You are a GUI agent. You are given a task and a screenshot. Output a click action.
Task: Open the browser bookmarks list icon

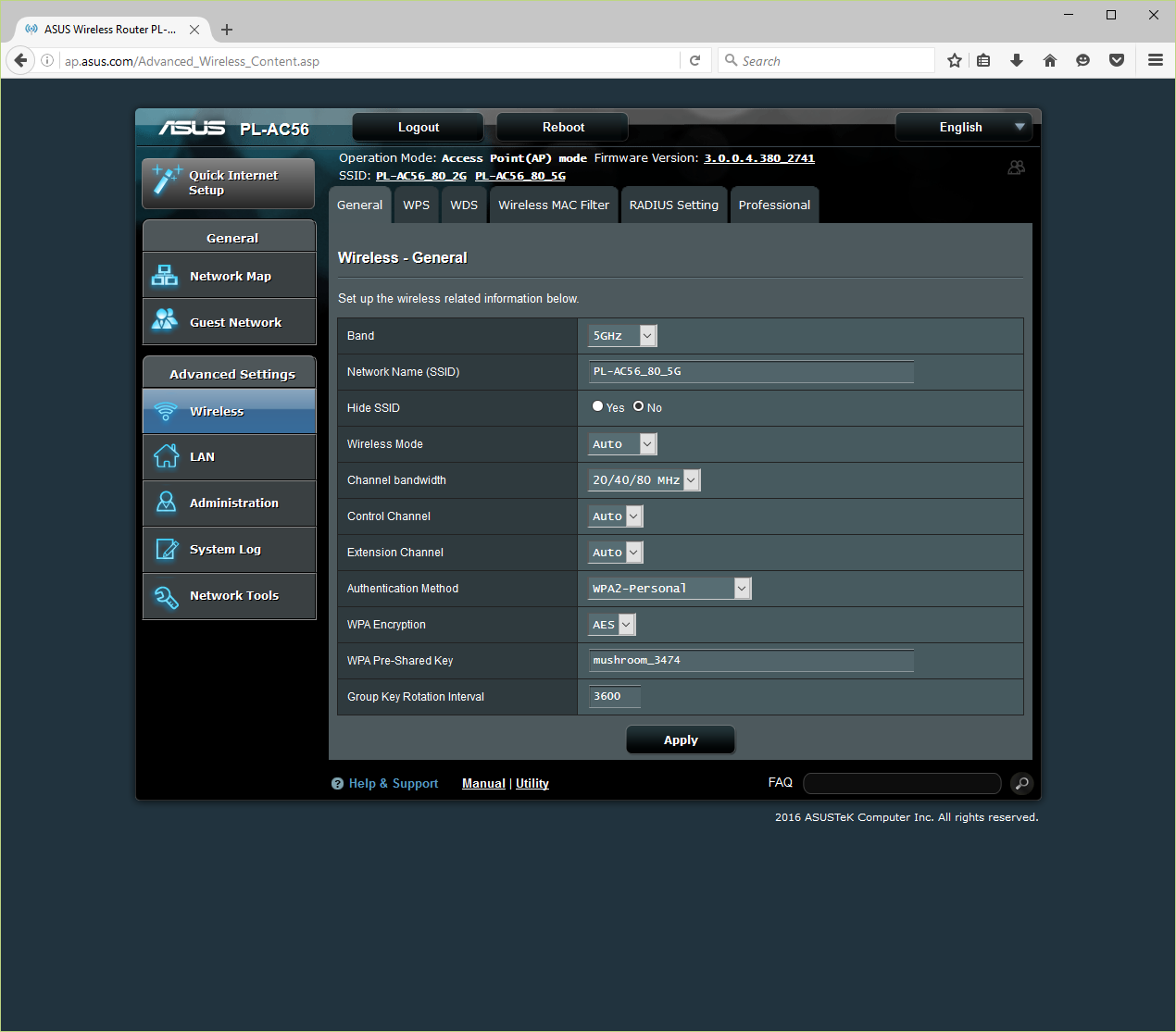(984, 60)
